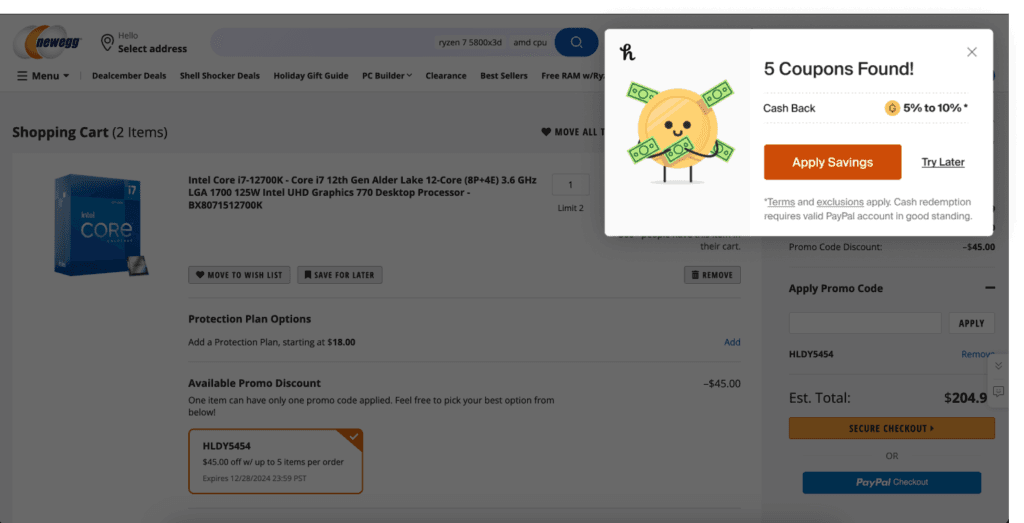The image size is (1024, 523).
Task: Click the location pin Select address icon
Action: [107, 43]
